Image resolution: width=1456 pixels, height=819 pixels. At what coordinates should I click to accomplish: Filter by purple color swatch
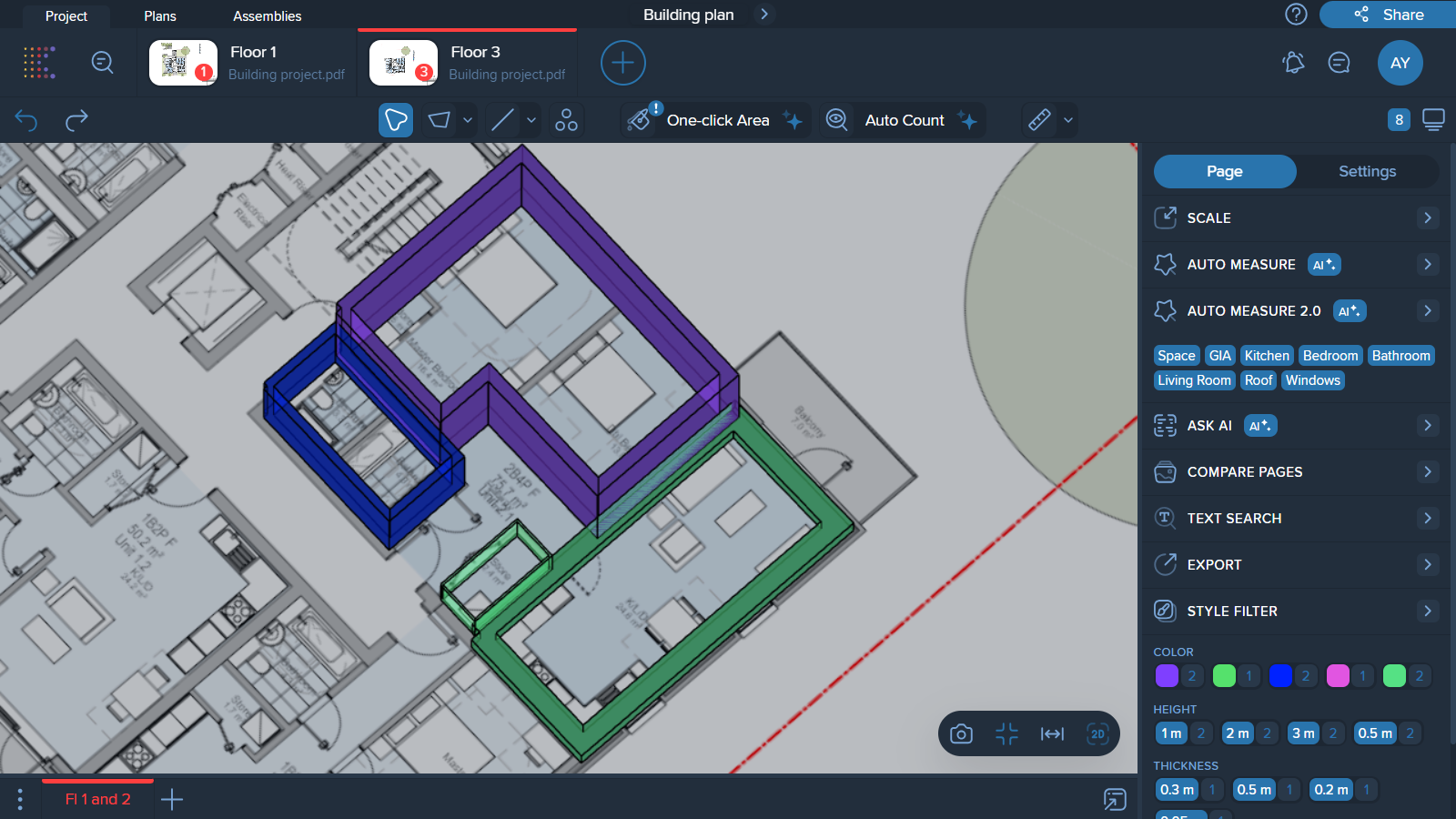(1167, 676)
